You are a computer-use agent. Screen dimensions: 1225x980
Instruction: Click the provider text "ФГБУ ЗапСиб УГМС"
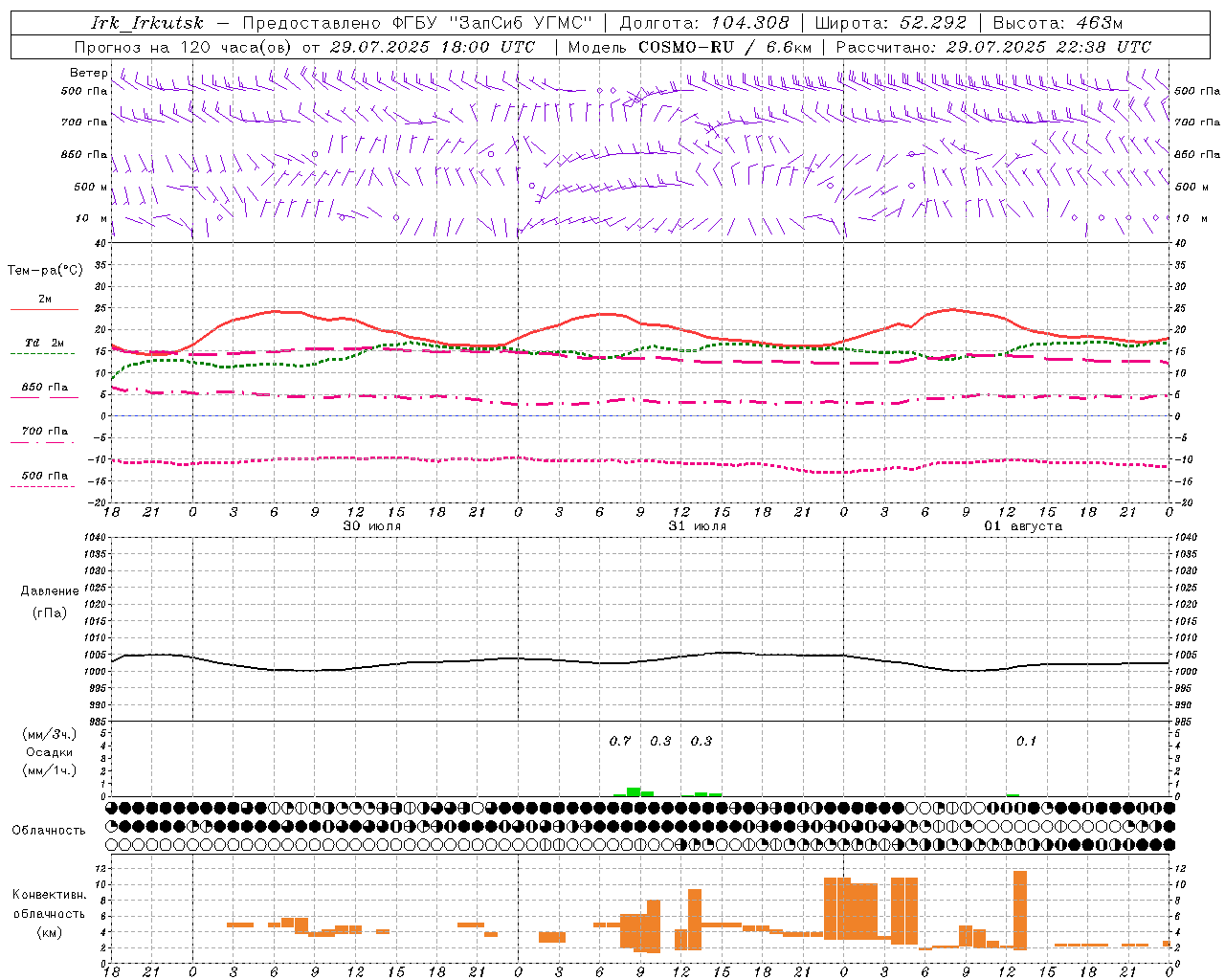(493, 23)
